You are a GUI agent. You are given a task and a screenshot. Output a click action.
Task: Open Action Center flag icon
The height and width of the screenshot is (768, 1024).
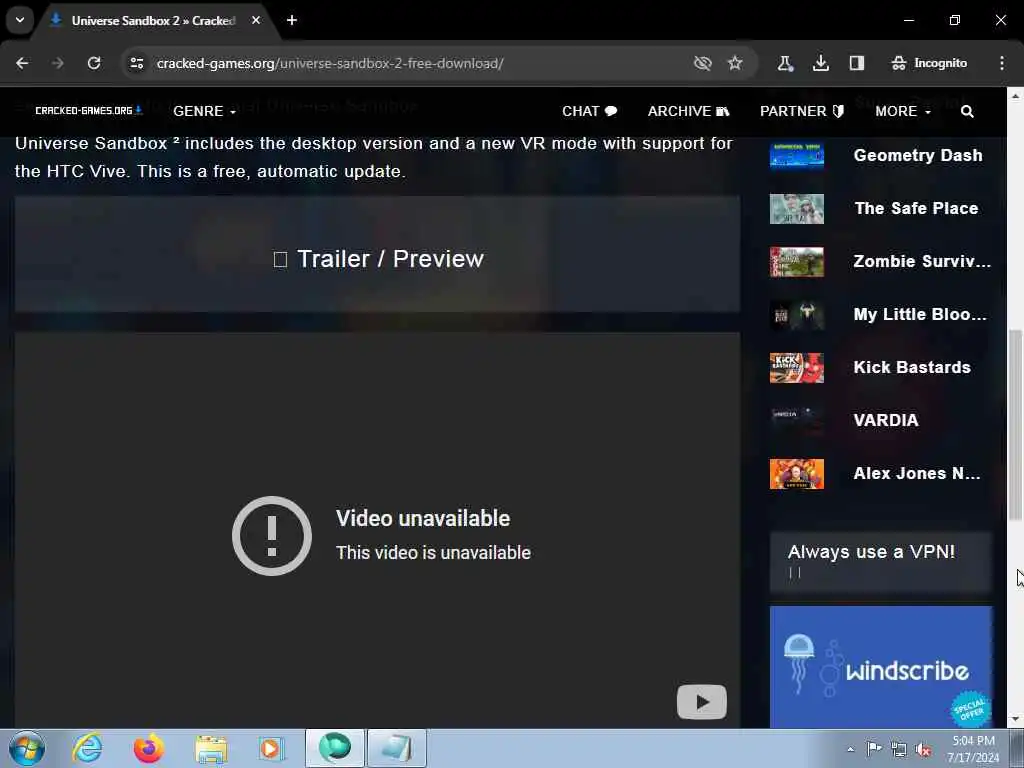pos(873,748)
